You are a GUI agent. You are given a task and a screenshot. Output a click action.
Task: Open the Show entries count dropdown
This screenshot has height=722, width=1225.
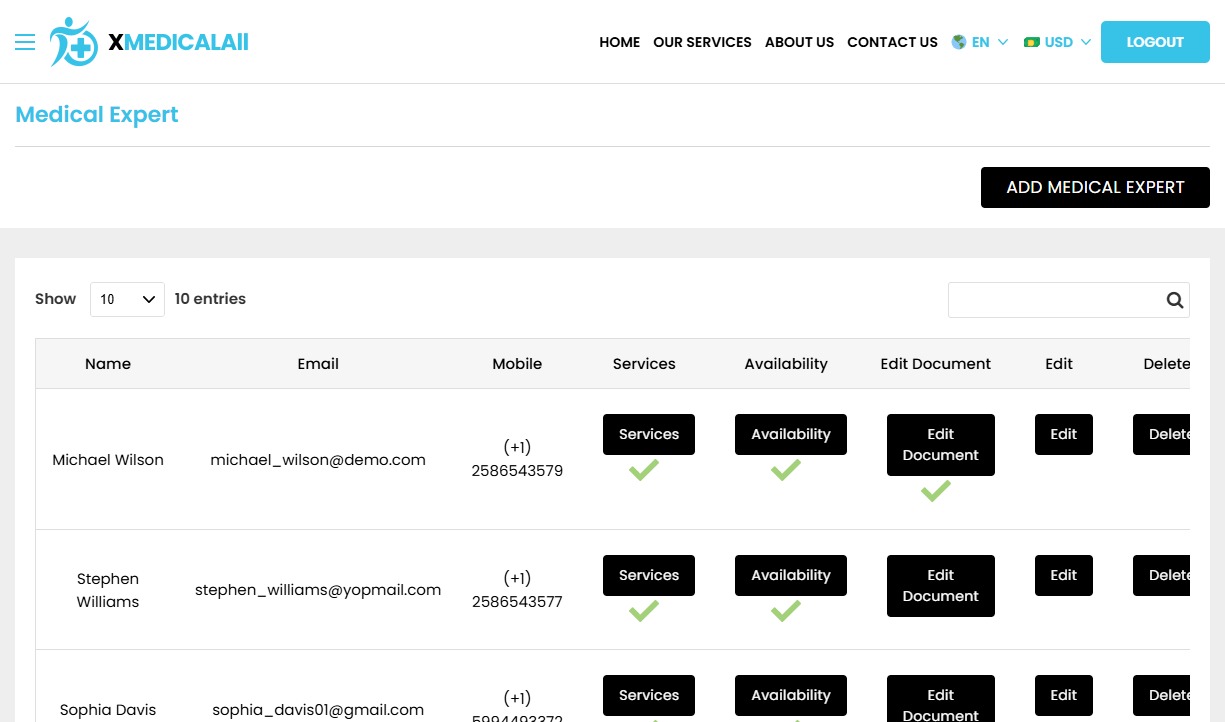(x=127, y=299)
